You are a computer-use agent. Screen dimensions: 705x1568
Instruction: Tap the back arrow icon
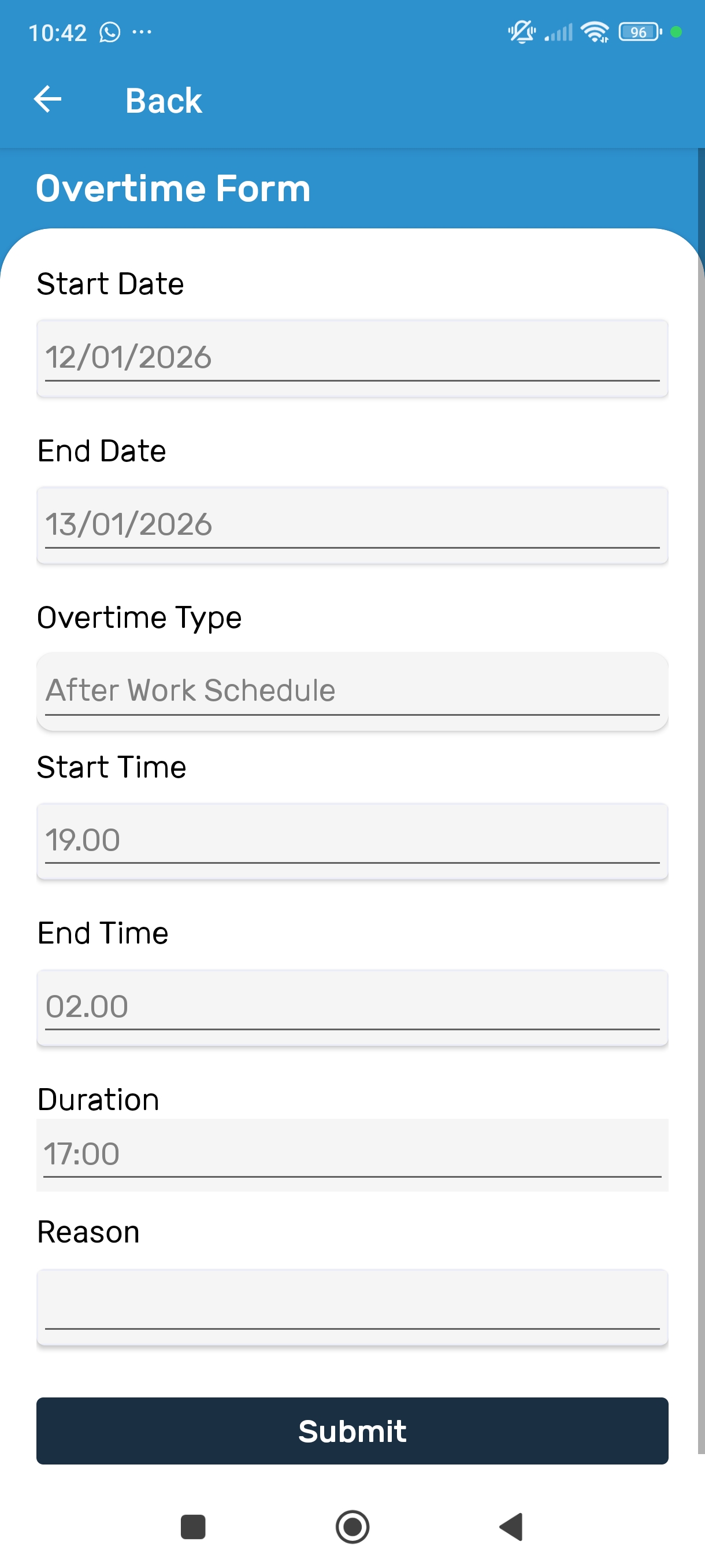coord(47,100)
